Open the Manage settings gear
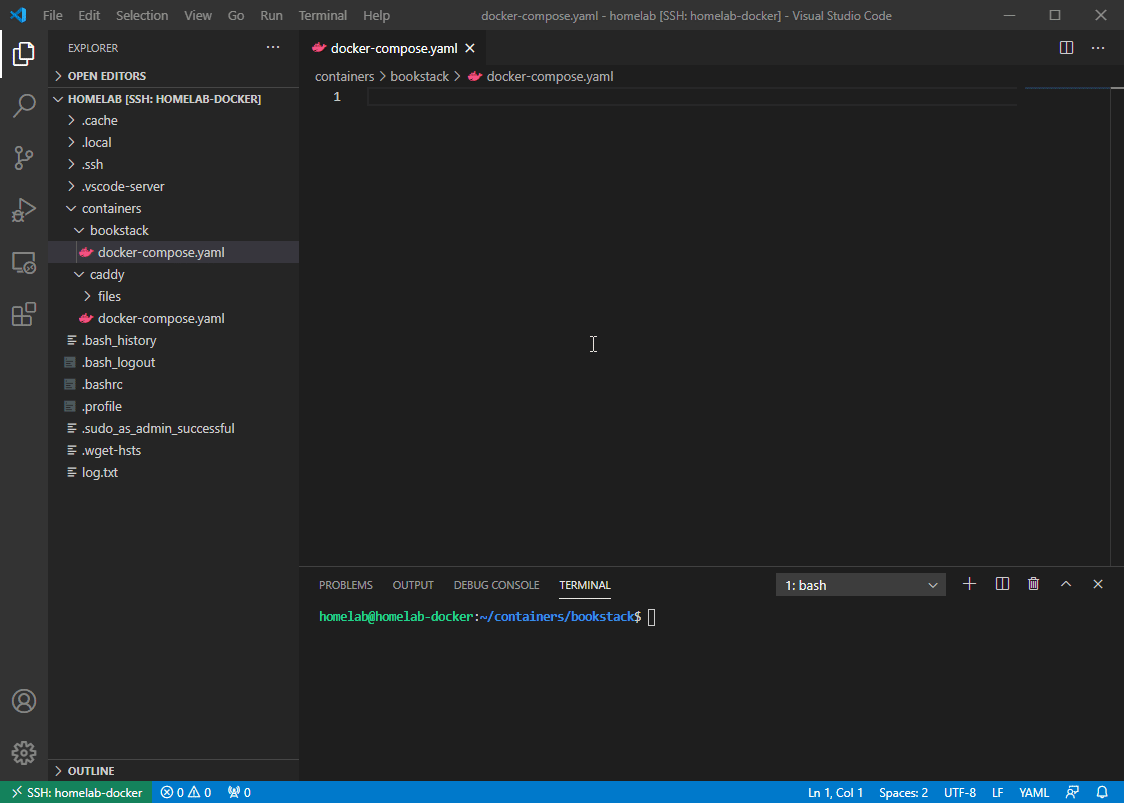Image resolution: width=1124 pixels, height=803 pixels. (24, 753)
